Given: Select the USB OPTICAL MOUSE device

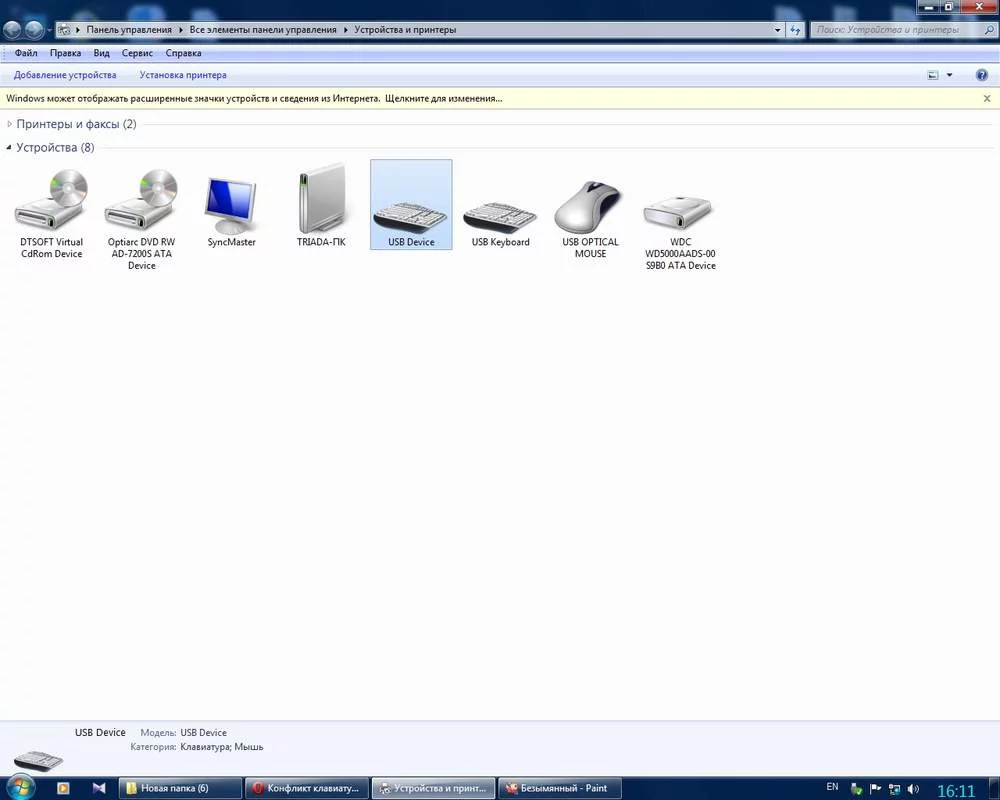Looking at the screenshot, I should pos(591,219).
